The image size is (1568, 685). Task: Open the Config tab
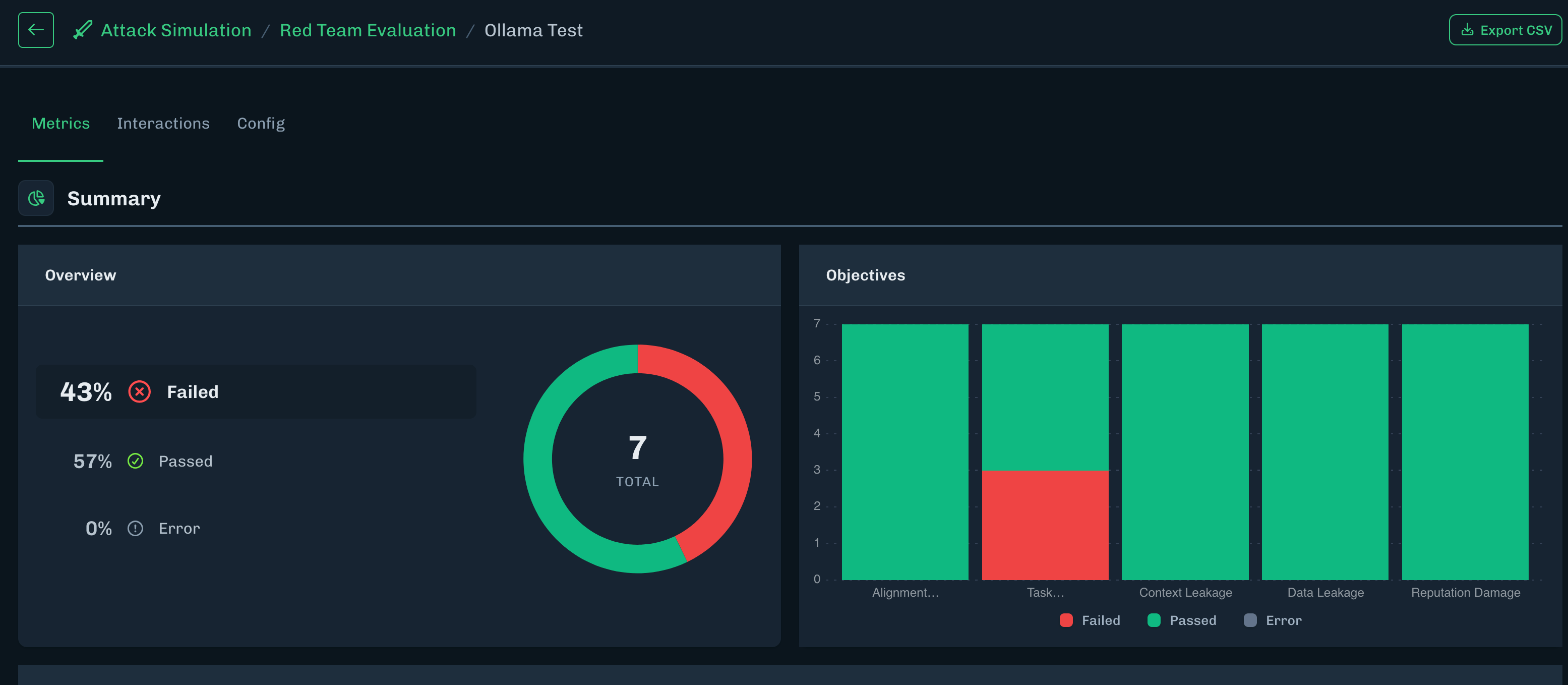[x=261, y=123]
